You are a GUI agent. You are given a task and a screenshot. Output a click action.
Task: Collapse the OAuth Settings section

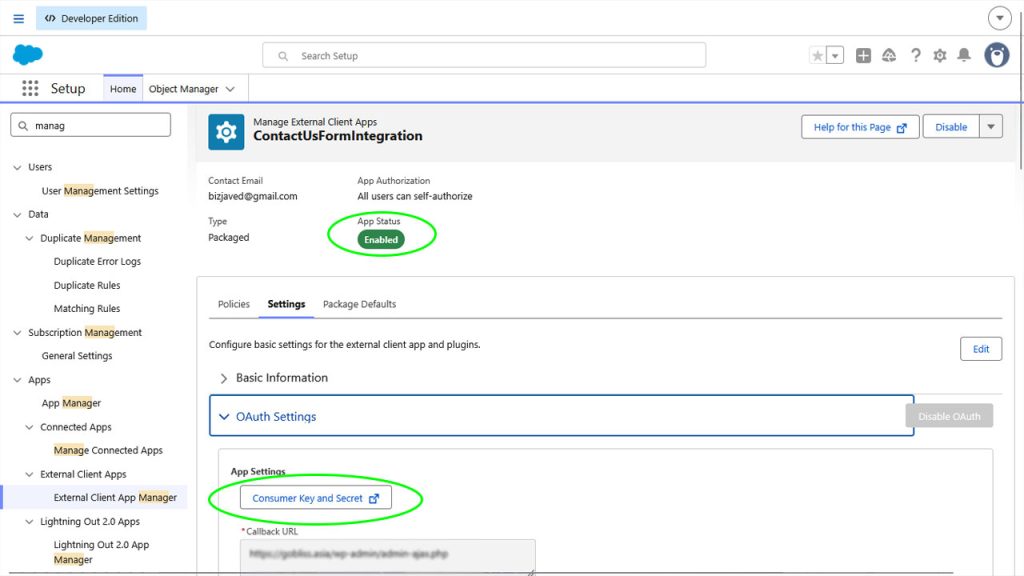click(224, 417)
